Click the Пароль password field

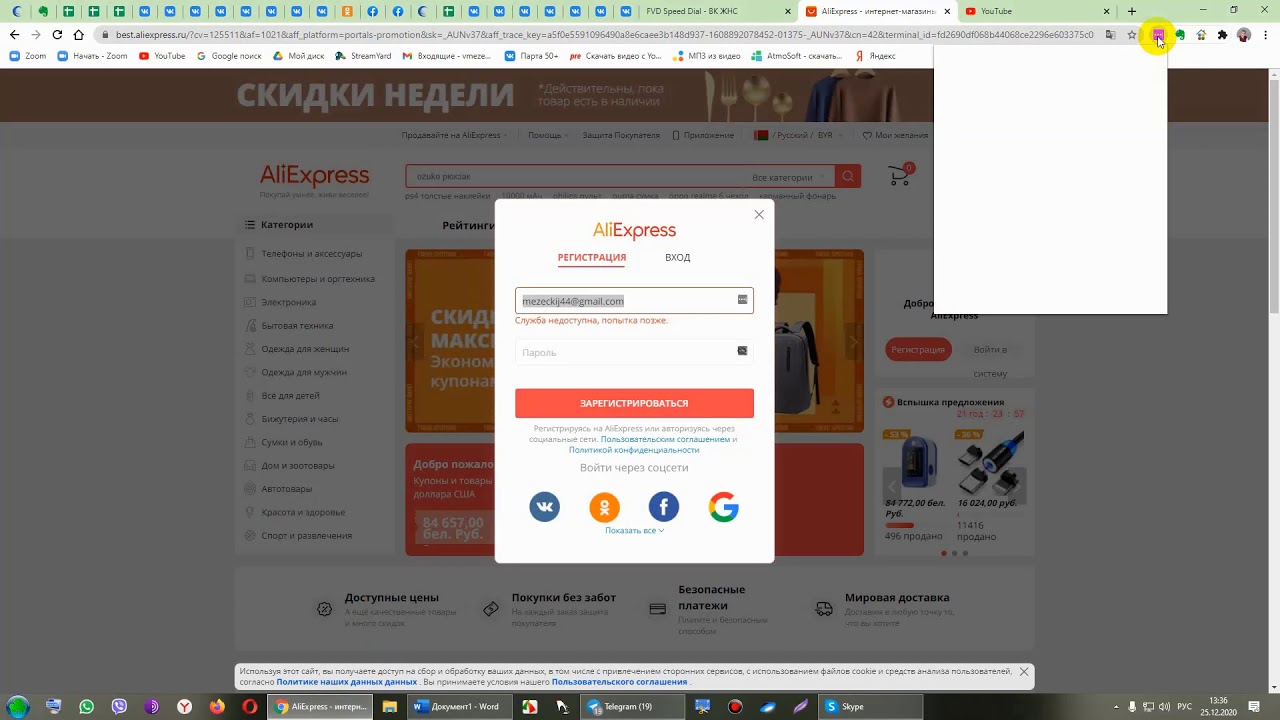pyautogui.click(x=634, y=352)
